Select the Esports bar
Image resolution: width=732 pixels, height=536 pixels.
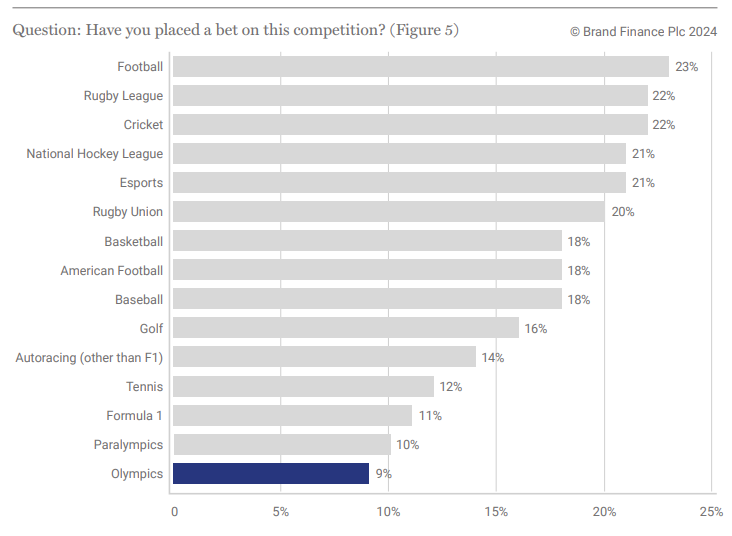tap(399, 183)
